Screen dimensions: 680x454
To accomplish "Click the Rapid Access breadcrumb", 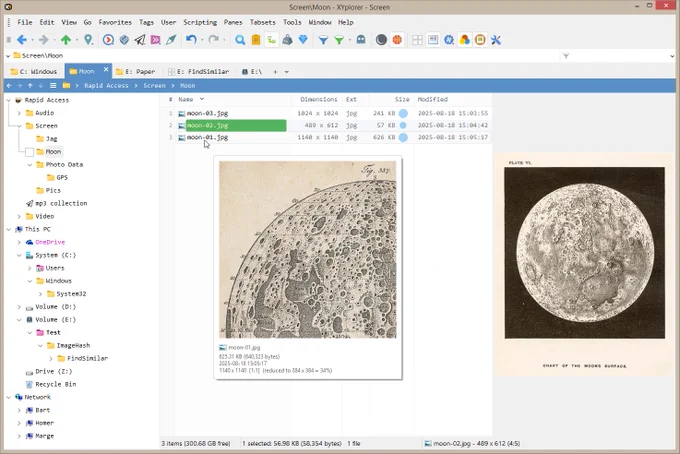I will (x=106, y=85).
